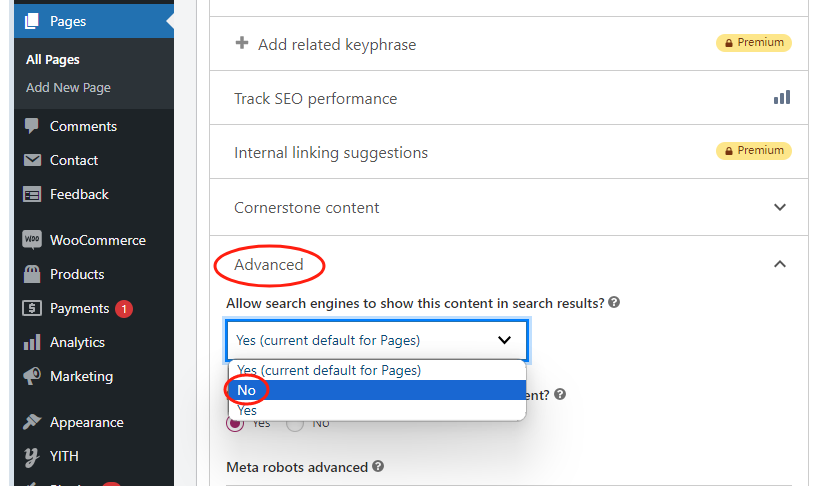Click the WooCommerce logo icon

point(32,240)
